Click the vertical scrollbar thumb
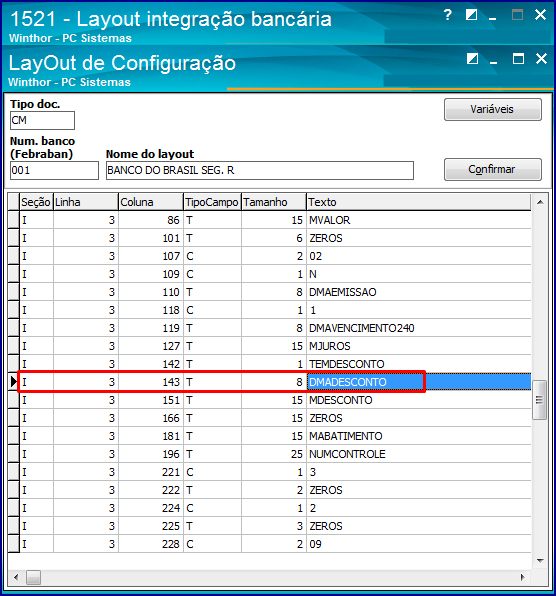556x596 pixels. coord(540,400)
